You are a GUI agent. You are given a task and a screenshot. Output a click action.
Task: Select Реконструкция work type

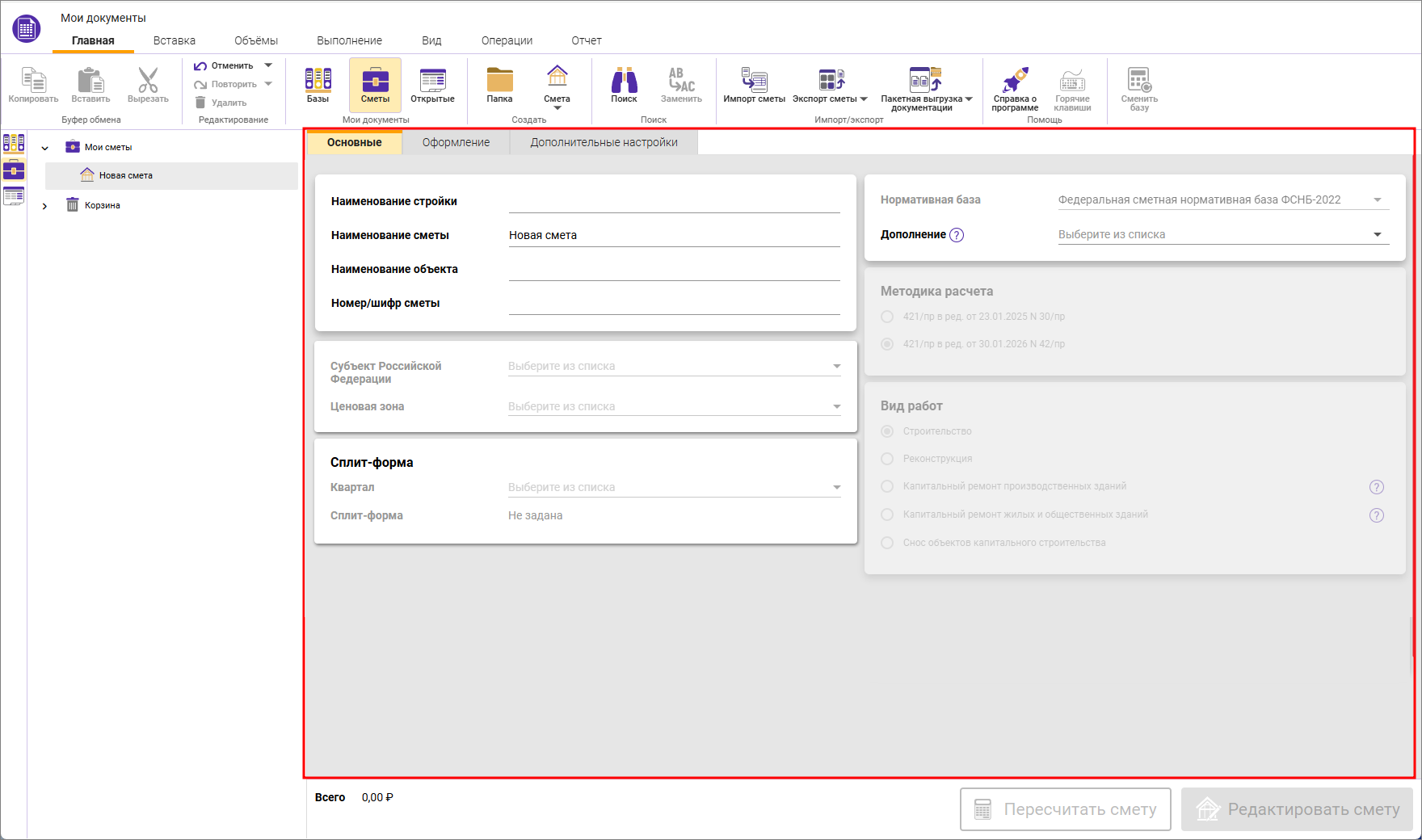pyautogui.click(x=887, y=459)
